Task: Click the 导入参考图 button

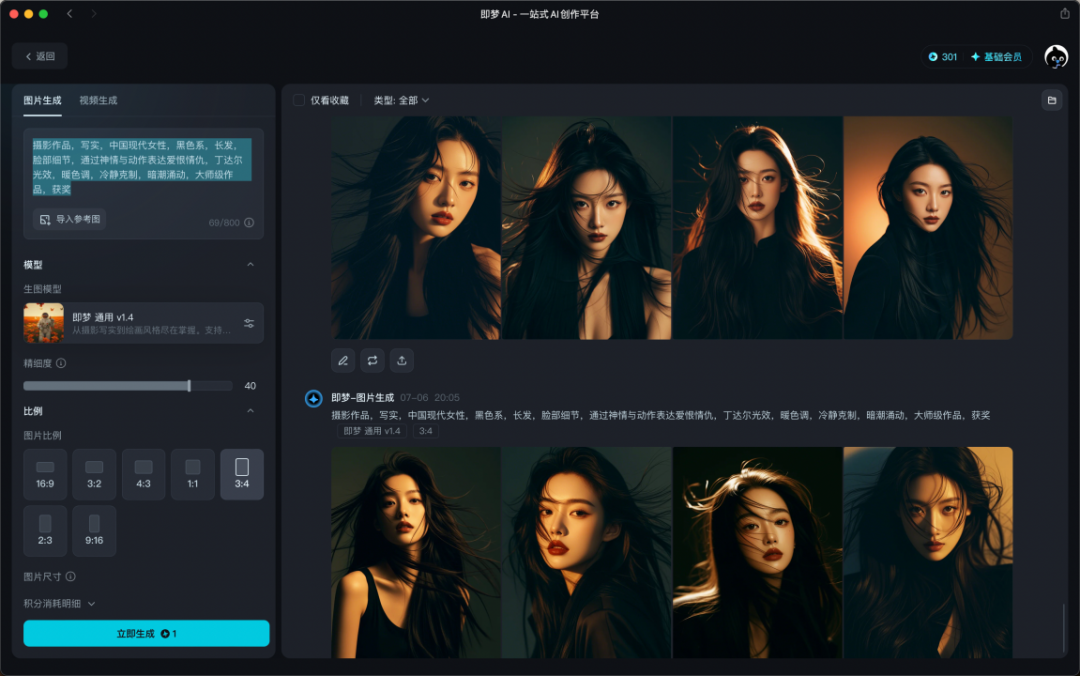Action: (x=70, y=219)
